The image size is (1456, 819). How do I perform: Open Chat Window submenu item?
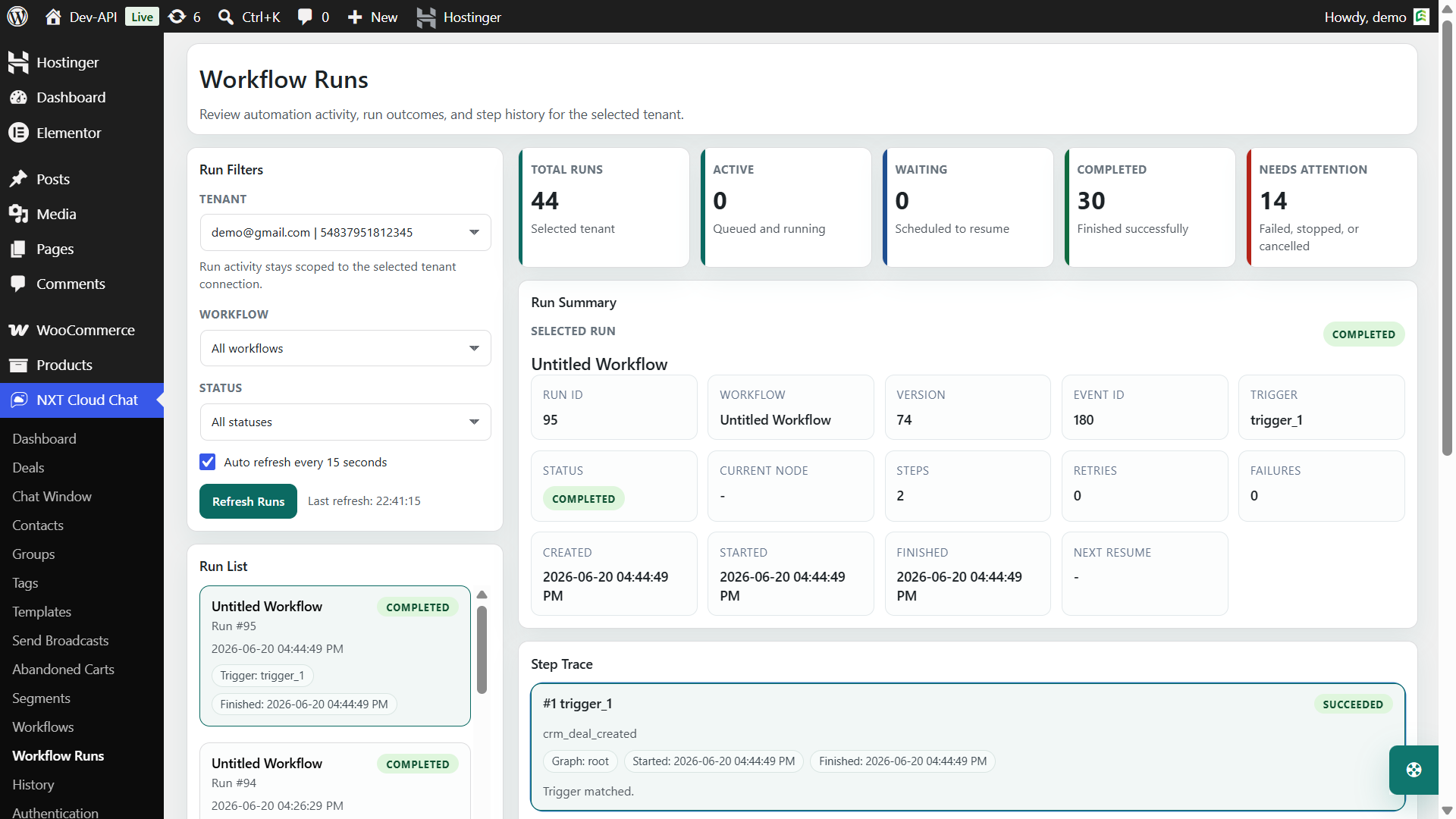click(x=52, y=497)
